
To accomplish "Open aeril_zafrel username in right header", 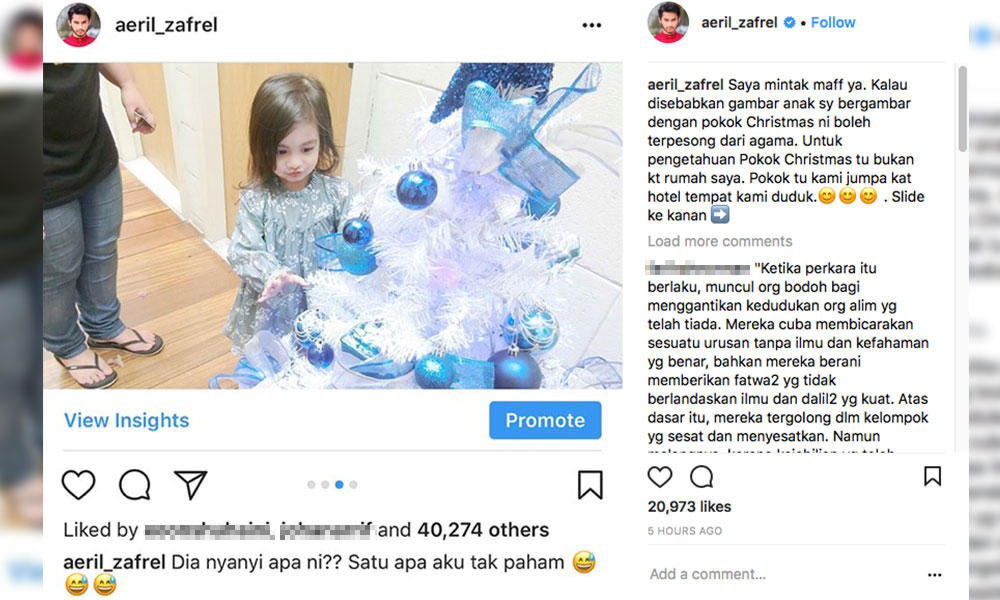I will [739, 22].
